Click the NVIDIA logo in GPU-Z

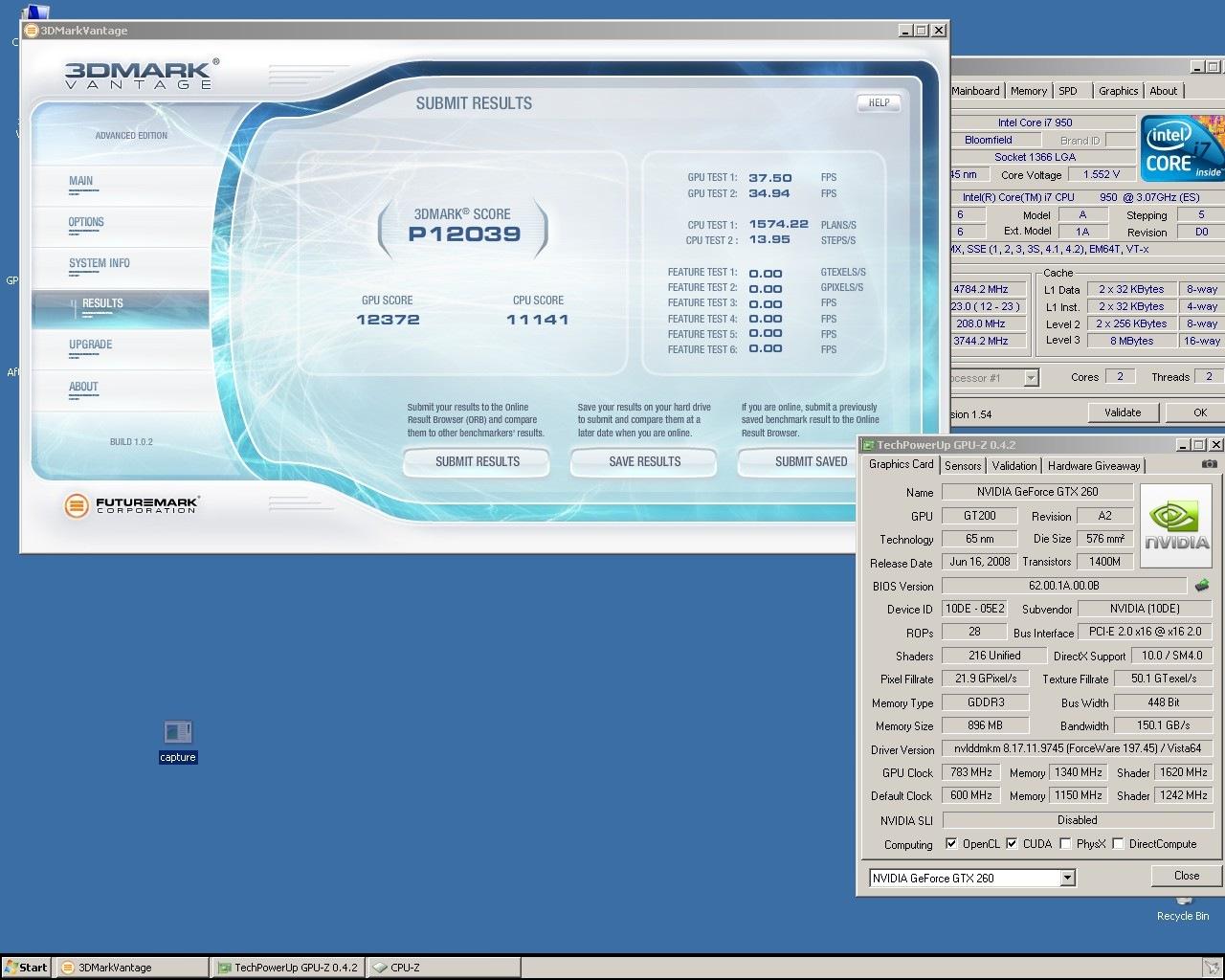[1176, 525]
